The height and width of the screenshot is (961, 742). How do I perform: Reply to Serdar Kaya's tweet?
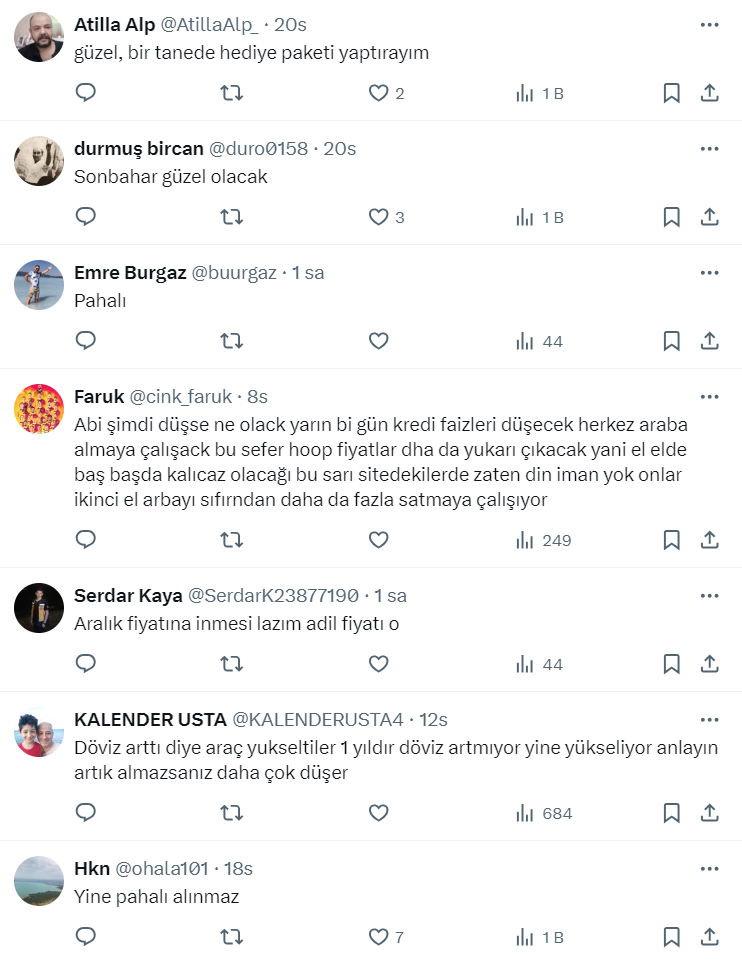86,664
